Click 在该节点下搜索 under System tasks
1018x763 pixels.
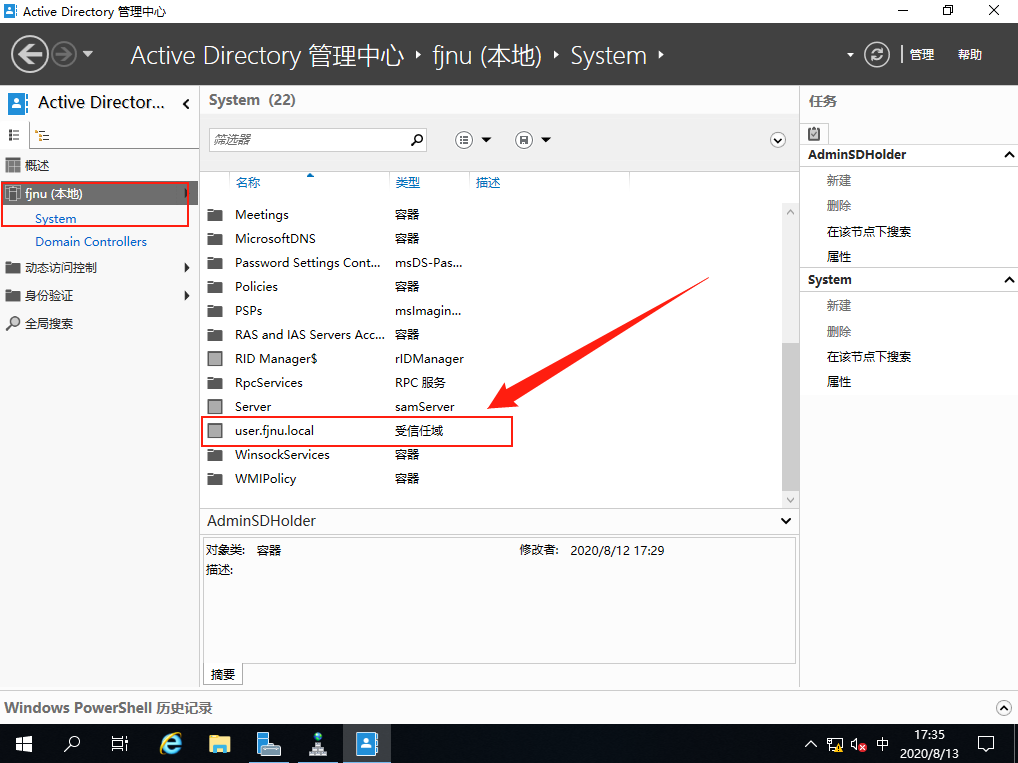869,356
